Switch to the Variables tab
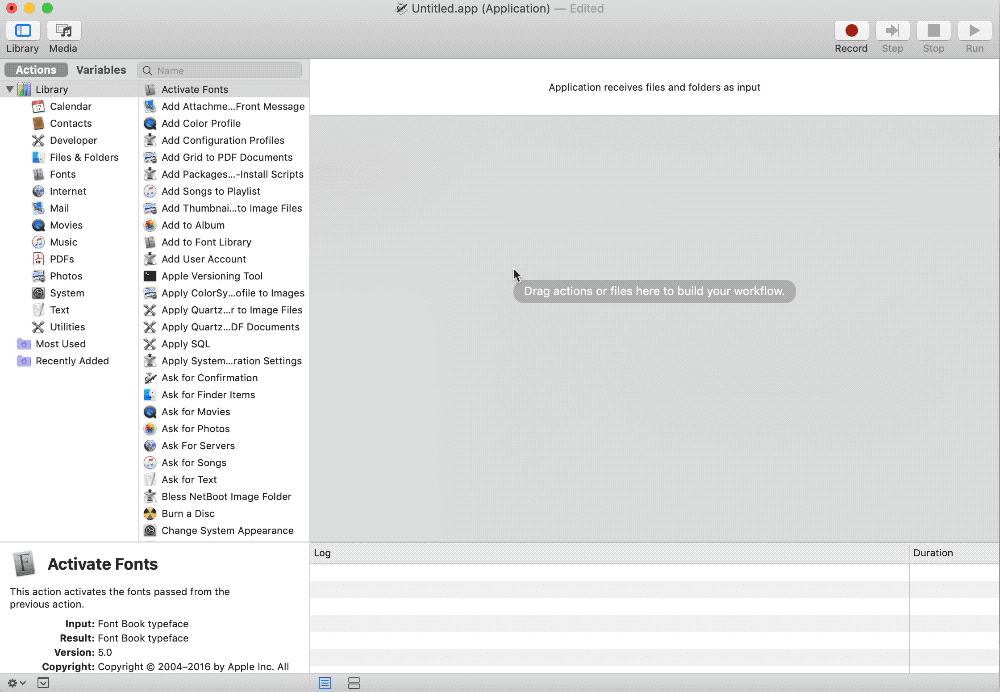 (101, 70)
